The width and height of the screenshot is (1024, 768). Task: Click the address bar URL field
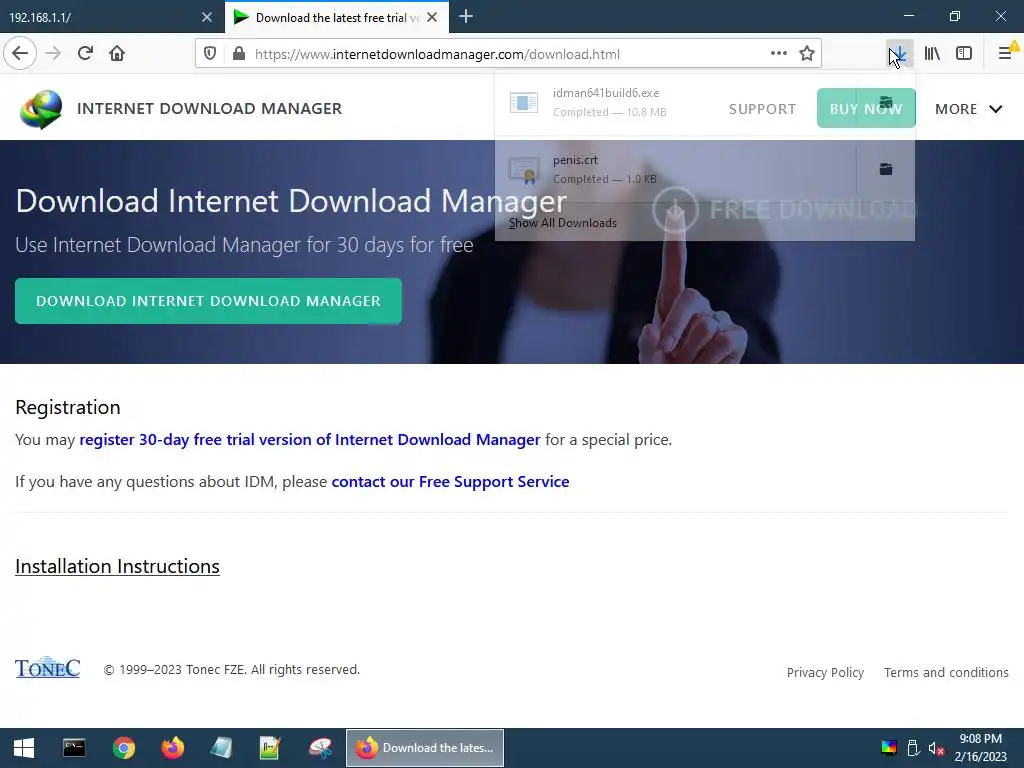(506, 54)
